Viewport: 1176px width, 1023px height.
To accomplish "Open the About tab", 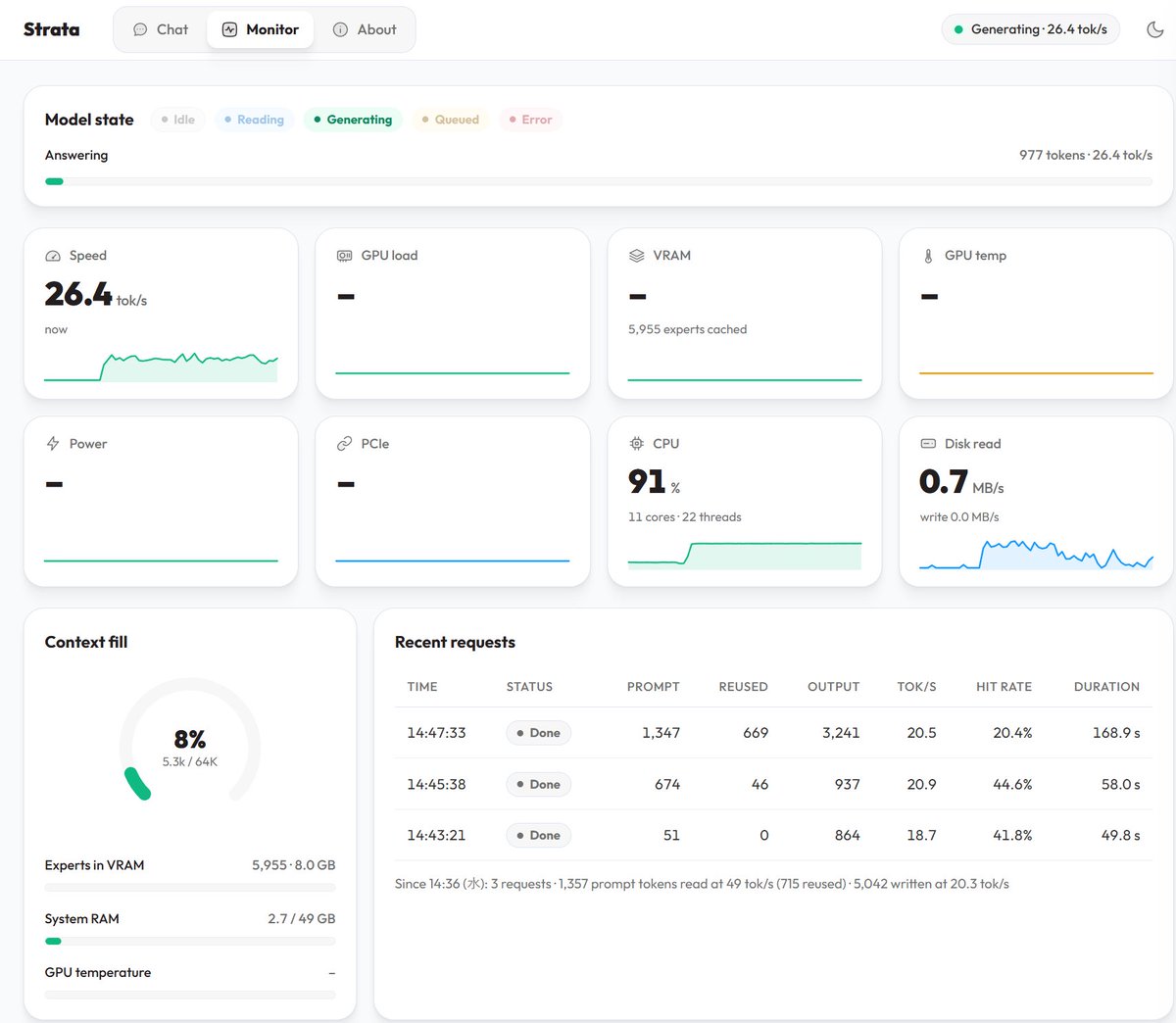I will coord(365,29).
